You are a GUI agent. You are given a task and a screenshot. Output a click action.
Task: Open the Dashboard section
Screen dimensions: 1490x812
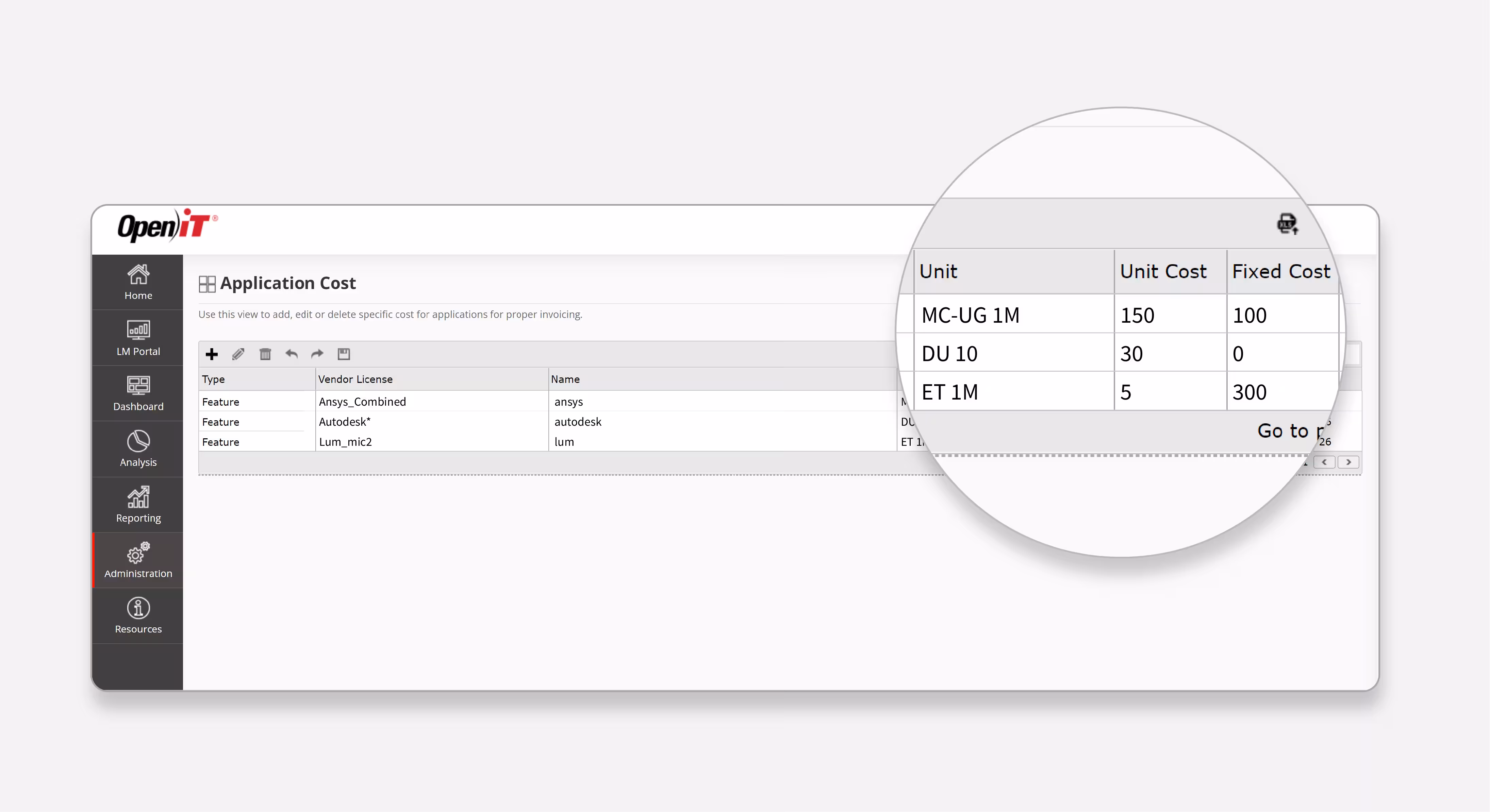point(138,393)
